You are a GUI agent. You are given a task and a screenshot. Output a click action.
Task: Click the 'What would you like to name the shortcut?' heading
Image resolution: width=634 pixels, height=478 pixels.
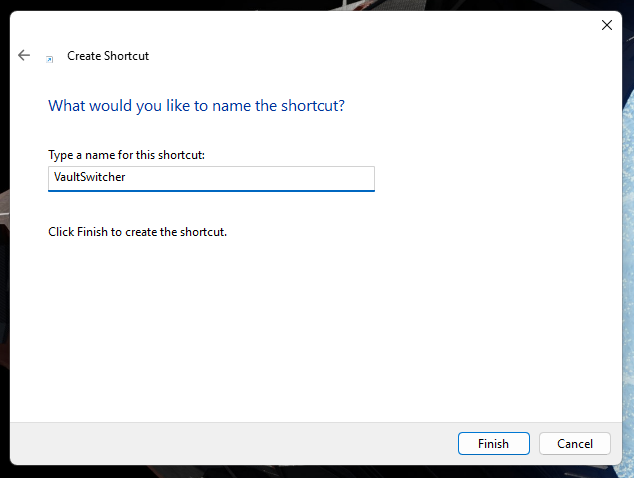click(x=197, y=106)
